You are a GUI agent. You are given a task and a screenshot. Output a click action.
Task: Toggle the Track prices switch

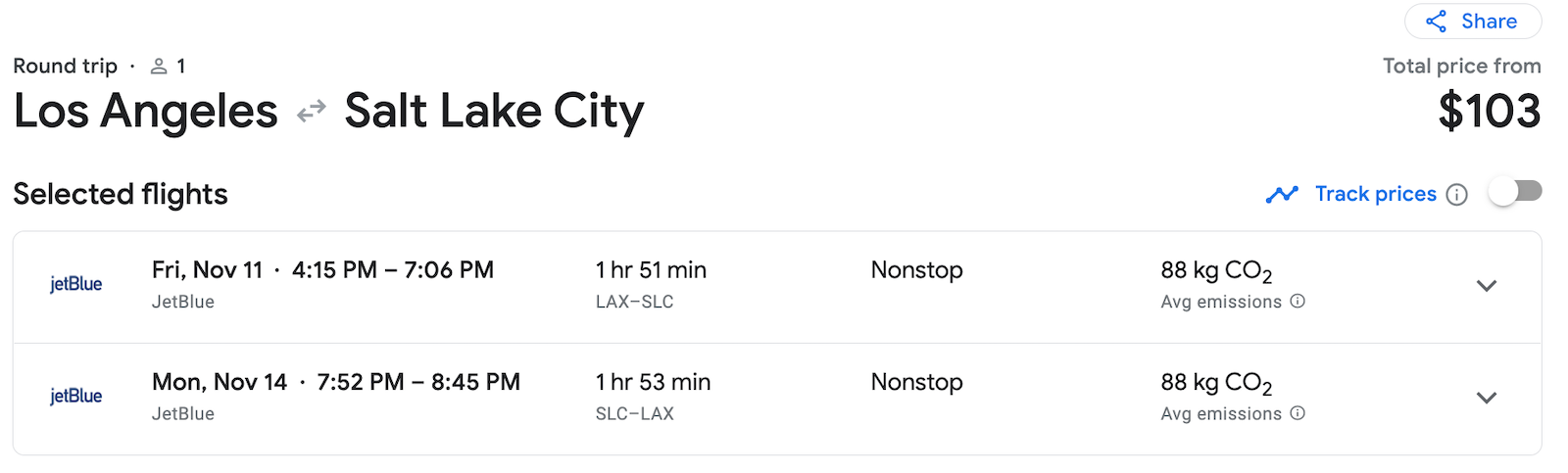(x=1515, y=192)
